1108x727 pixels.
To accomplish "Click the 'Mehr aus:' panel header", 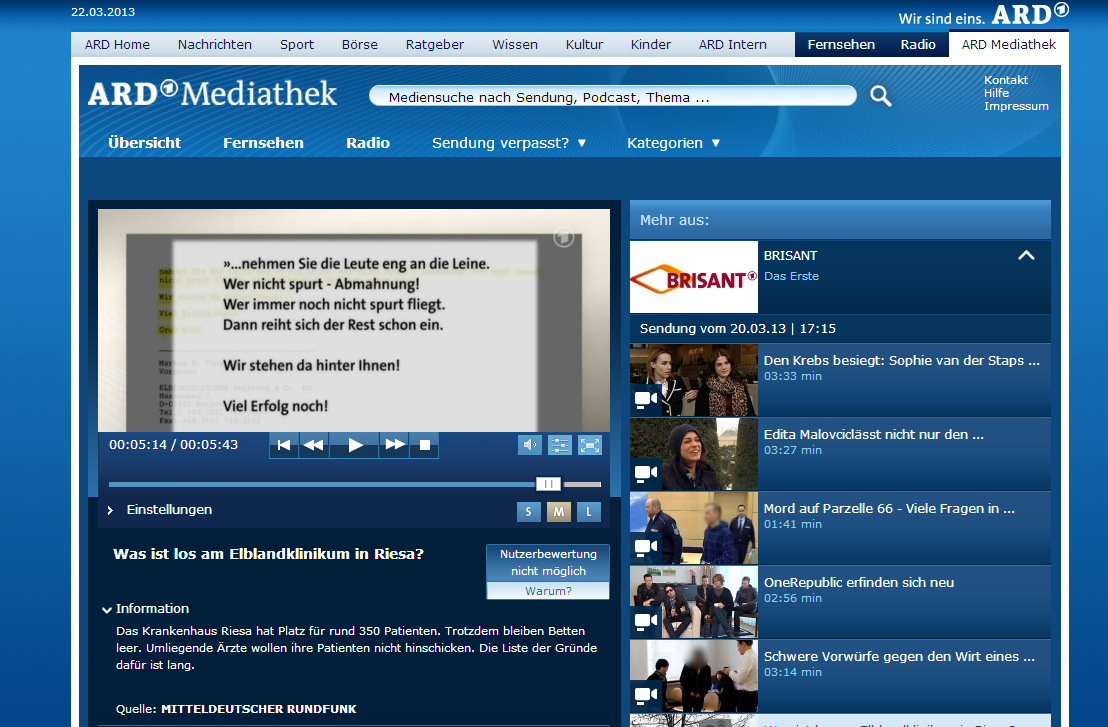I will pyautogui.click(x=840, y=220).
